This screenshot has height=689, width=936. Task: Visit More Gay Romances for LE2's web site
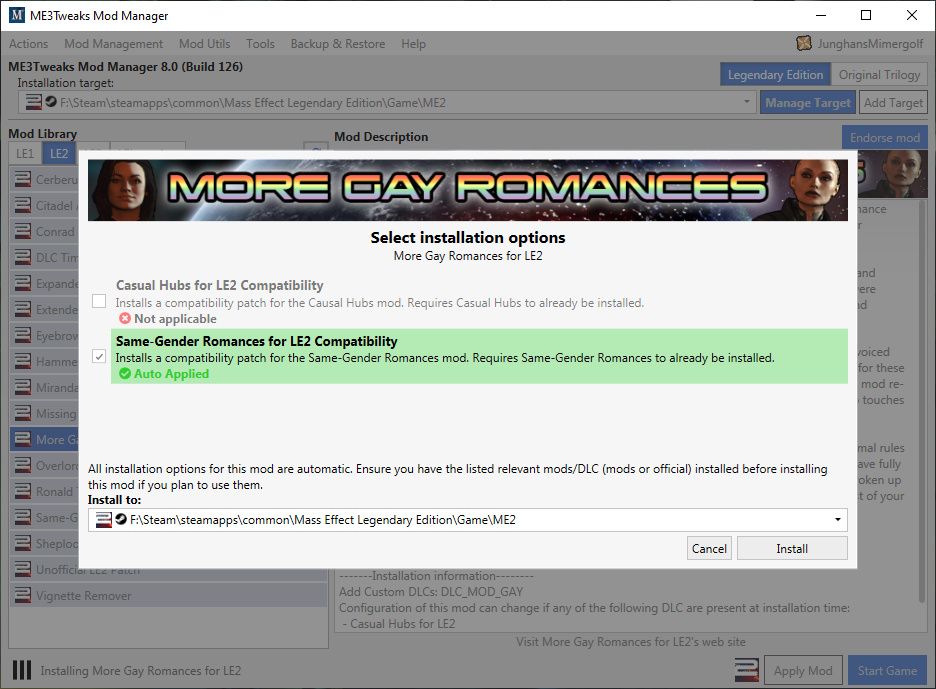click(x=630, y=642)
